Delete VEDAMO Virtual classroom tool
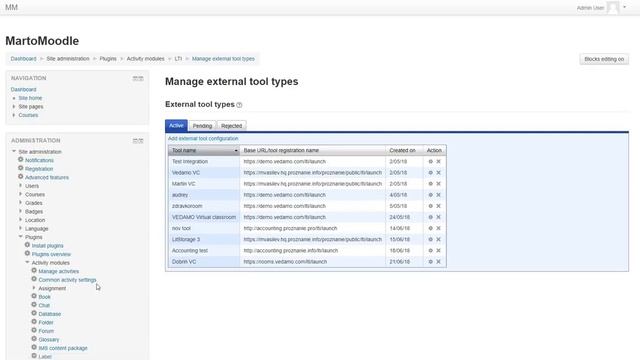The height and width of the screenshot is (360, 640). 438,217
